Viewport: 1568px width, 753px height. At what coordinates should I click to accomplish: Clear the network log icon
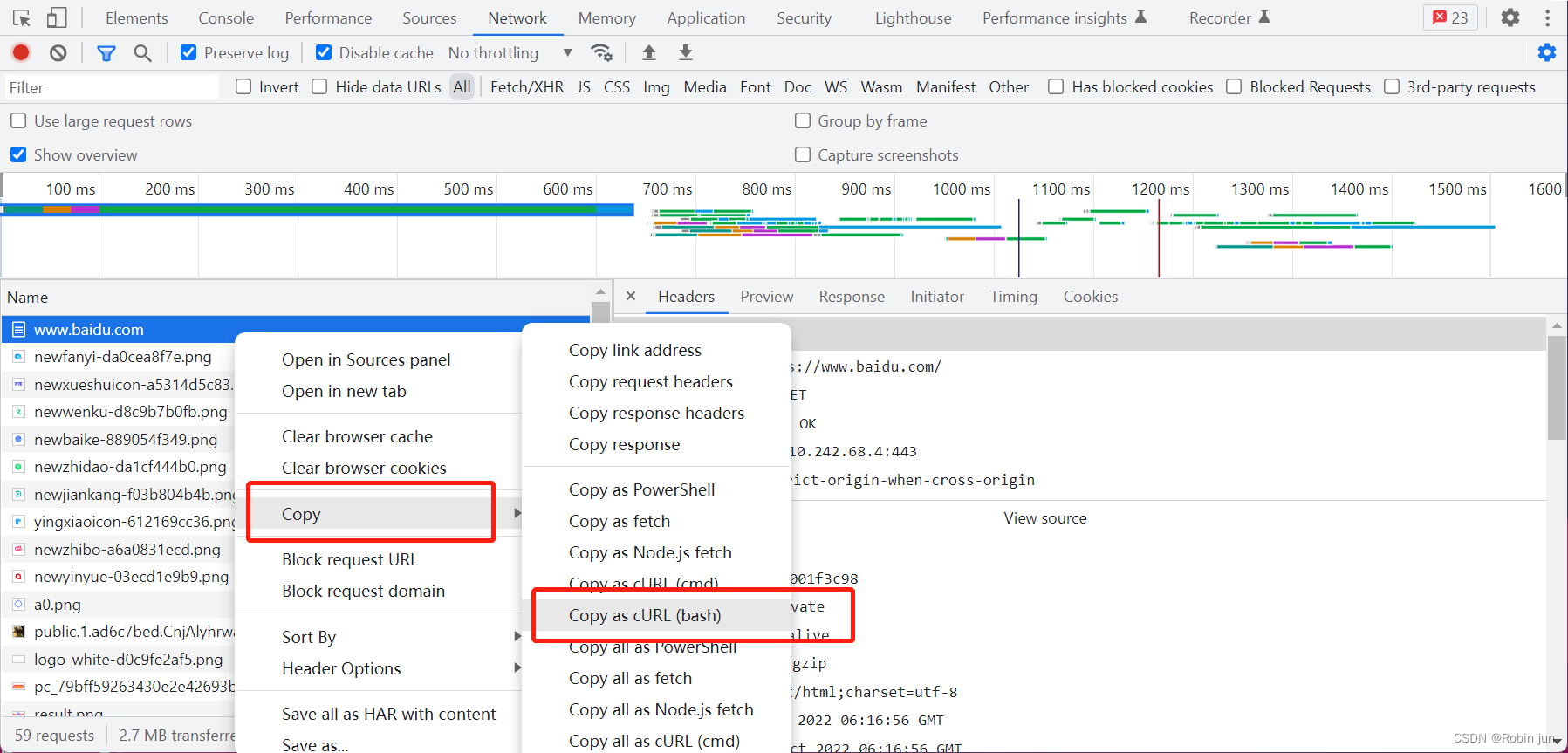[x=58, y=53]
